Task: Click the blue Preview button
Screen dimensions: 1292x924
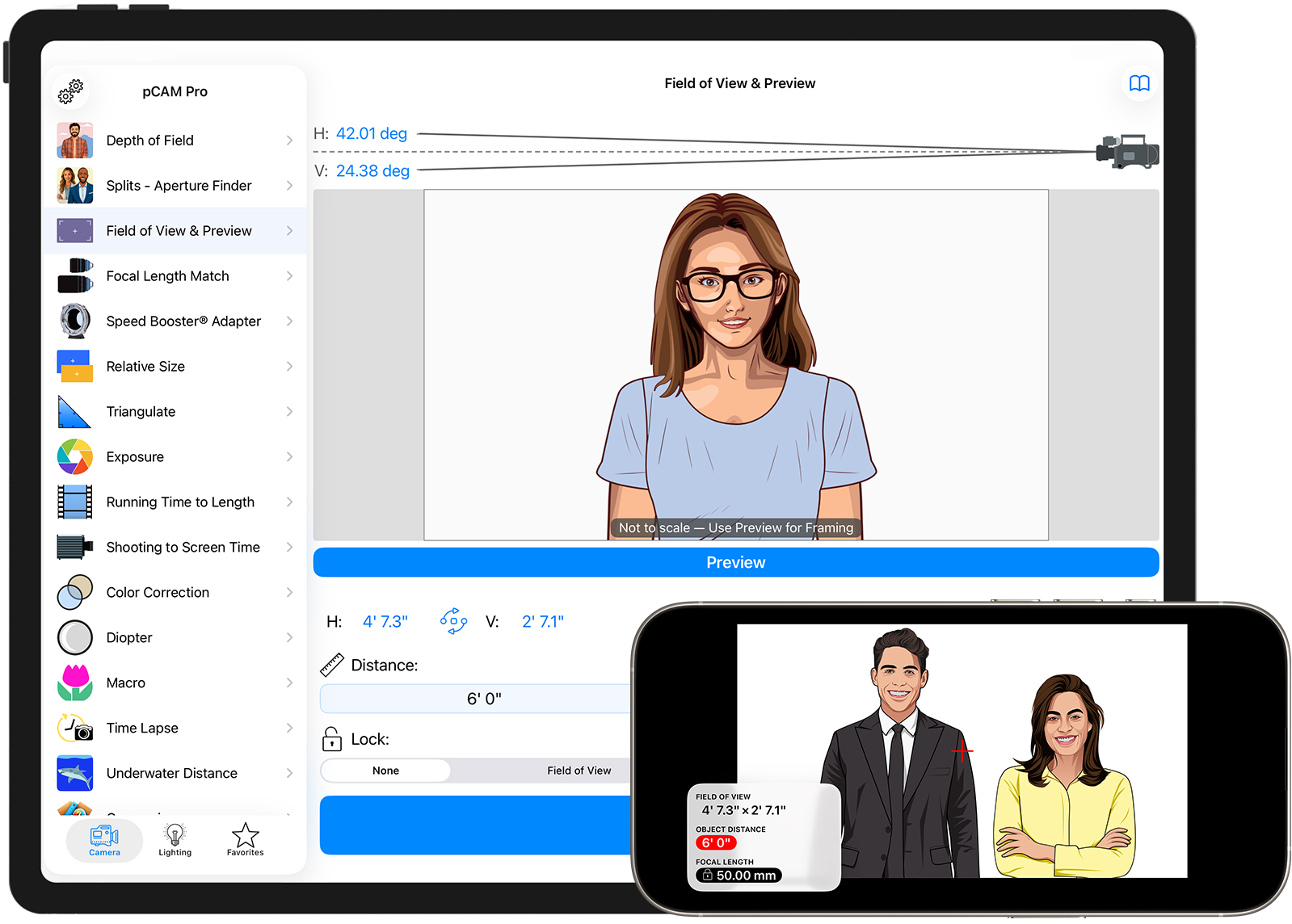Action: pyautogui.click(x=736, y=562)
